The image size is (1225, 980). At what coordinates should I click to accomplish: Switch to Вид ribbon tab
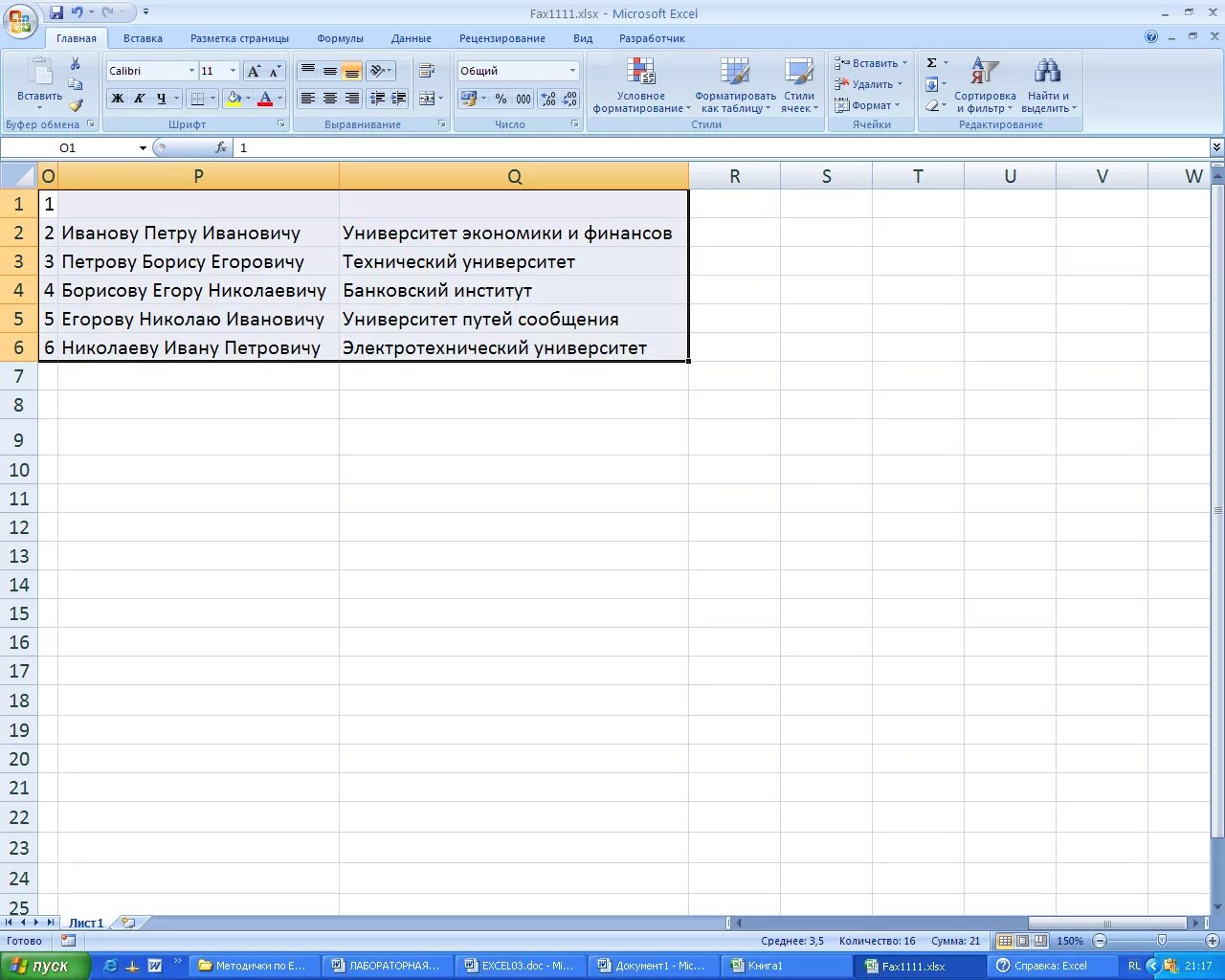(583, 38)
